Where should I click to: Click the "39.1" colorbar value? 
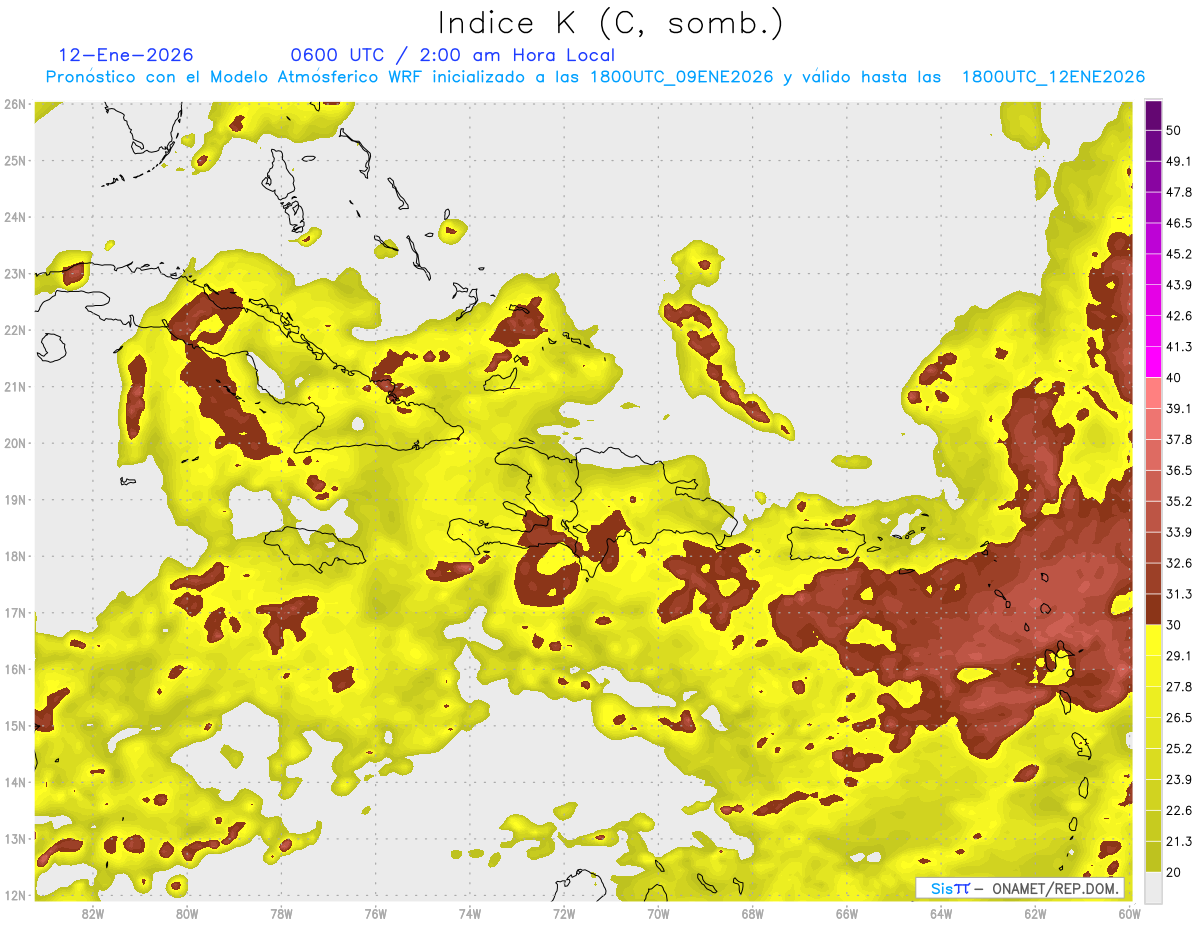tap(1179, 409)
